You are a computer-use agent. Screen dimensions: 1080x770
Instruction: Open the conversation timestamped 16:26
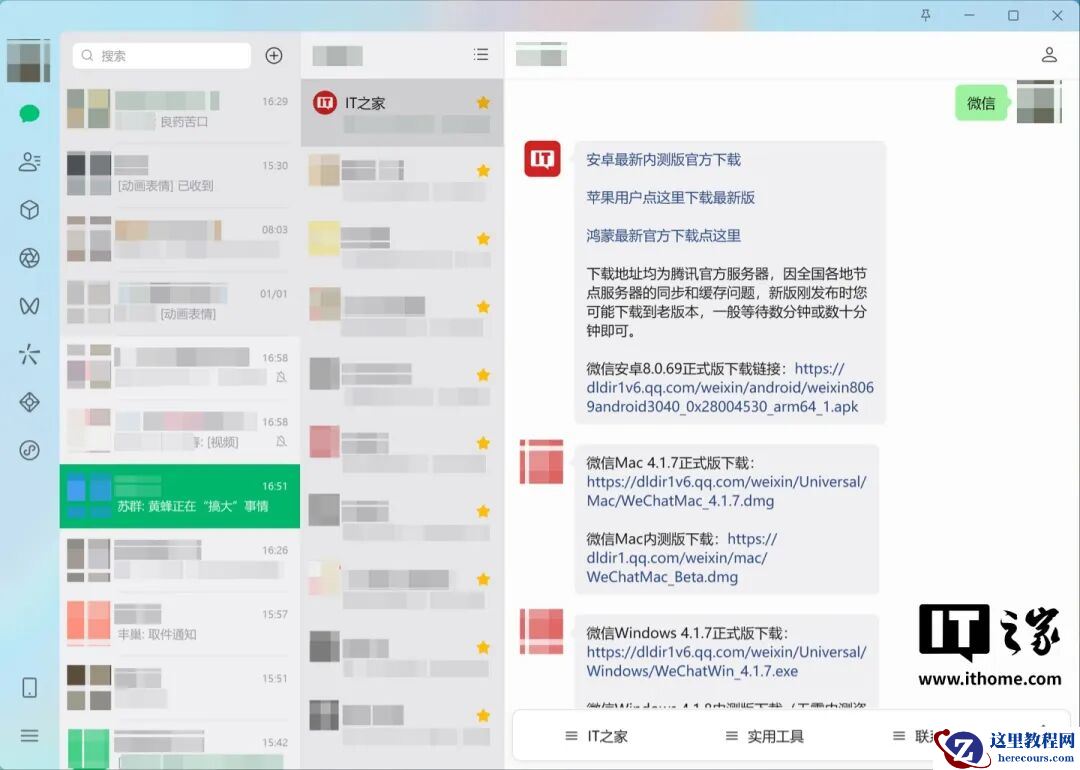pos(180,560)
